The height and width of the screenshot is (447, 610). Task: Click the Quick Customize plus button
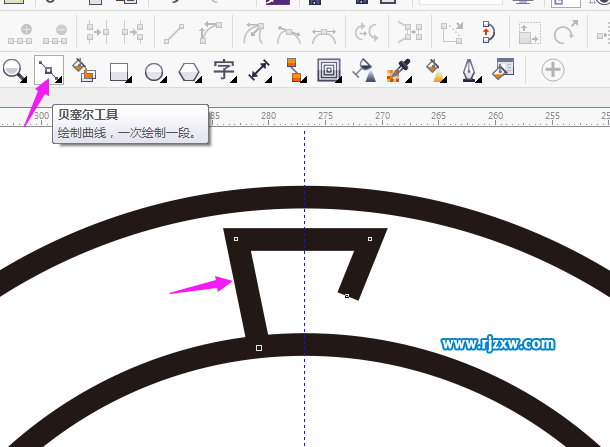tap(553, 70)
